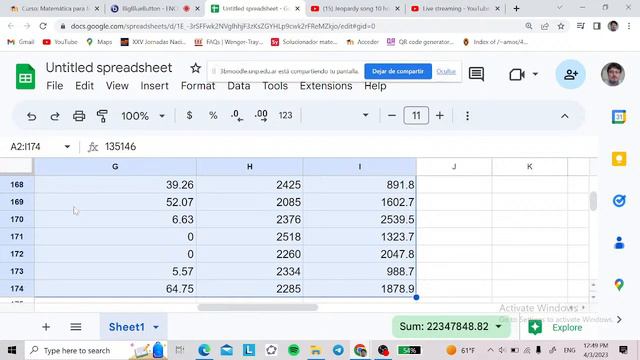Image resolution: width=640 pixels, height=360 pixels.
Task: Open the all sheets list
Action: coord(76,327)
